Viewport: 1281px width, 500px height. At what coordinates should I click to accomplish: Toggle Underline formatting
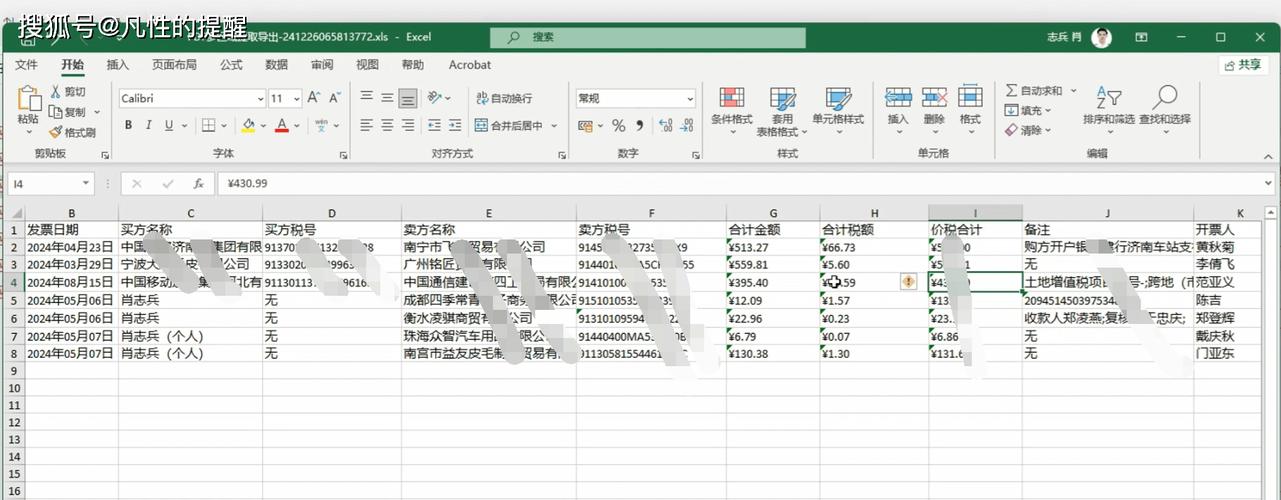[169, 126]
